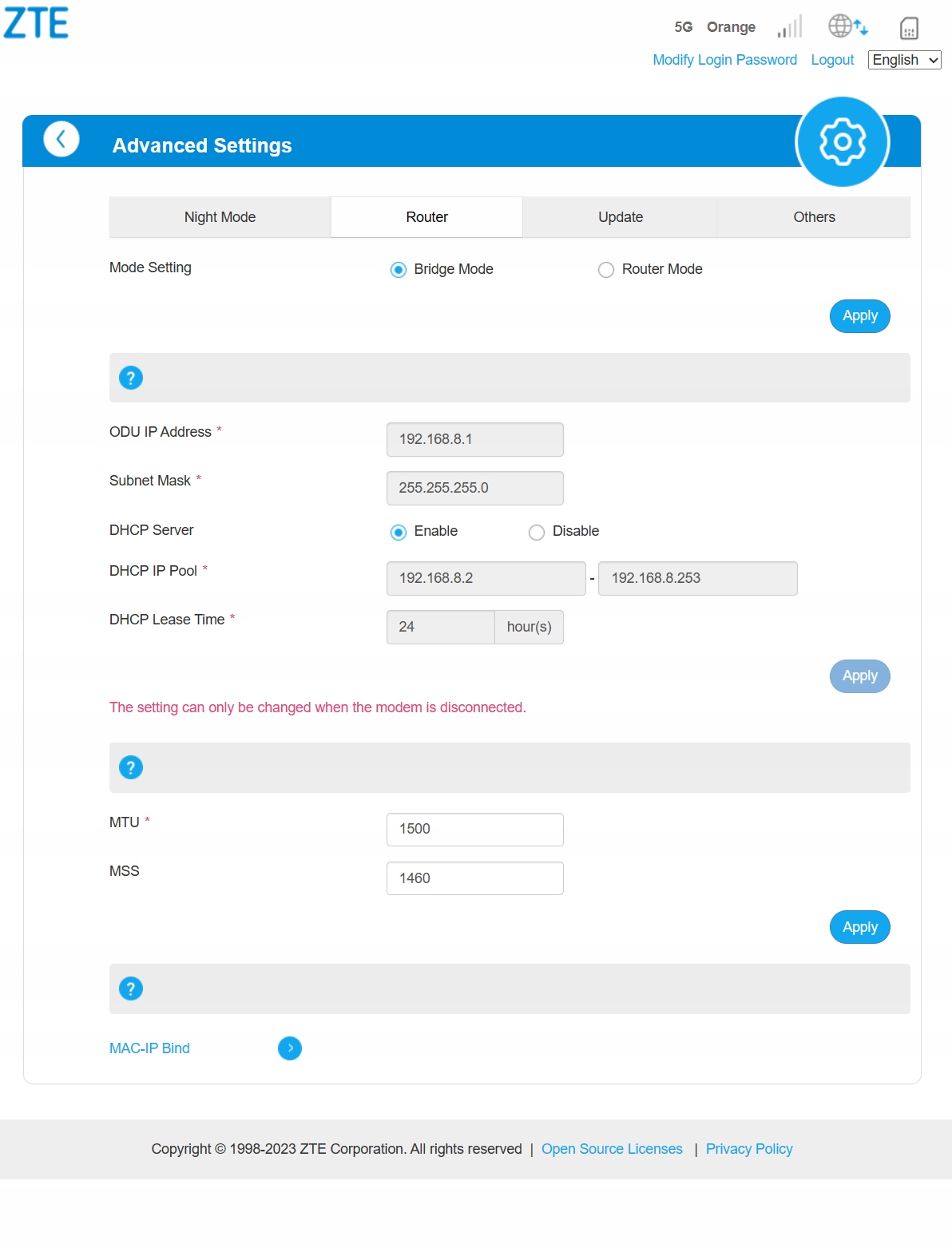Click the globe network connection icon
This screenshot has width=952, height=1248.
point(847,26)
